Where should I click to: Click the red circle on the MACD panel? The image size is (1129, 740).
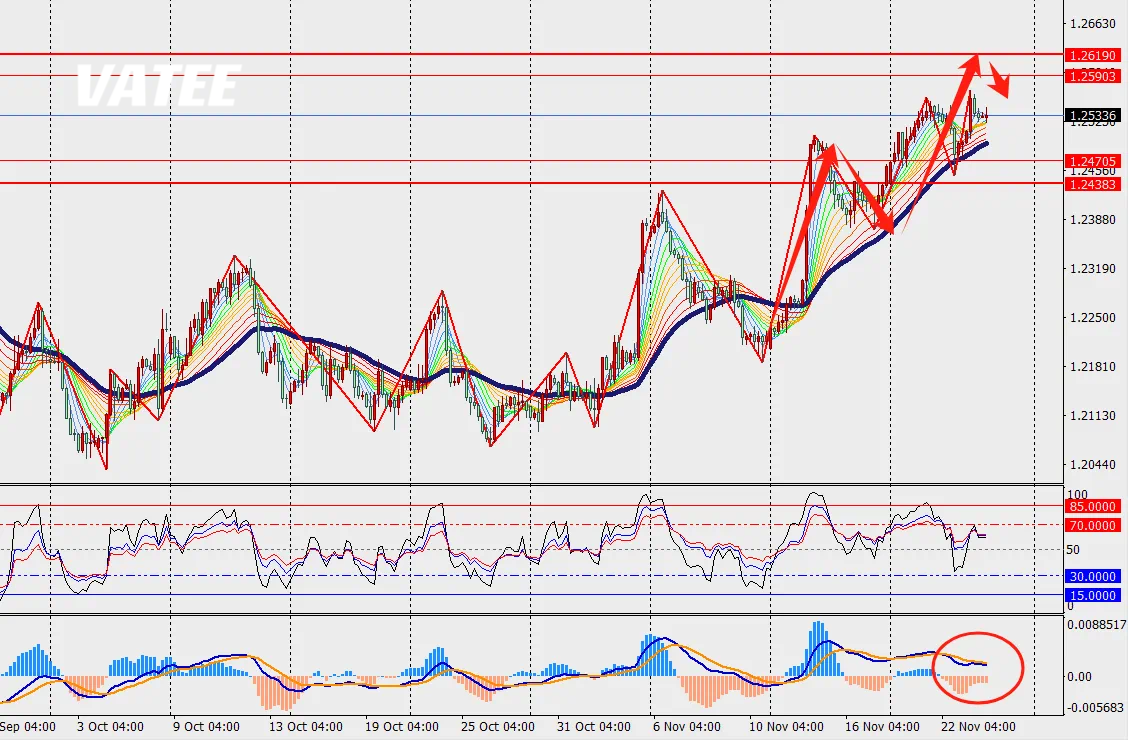pos(977,667)
